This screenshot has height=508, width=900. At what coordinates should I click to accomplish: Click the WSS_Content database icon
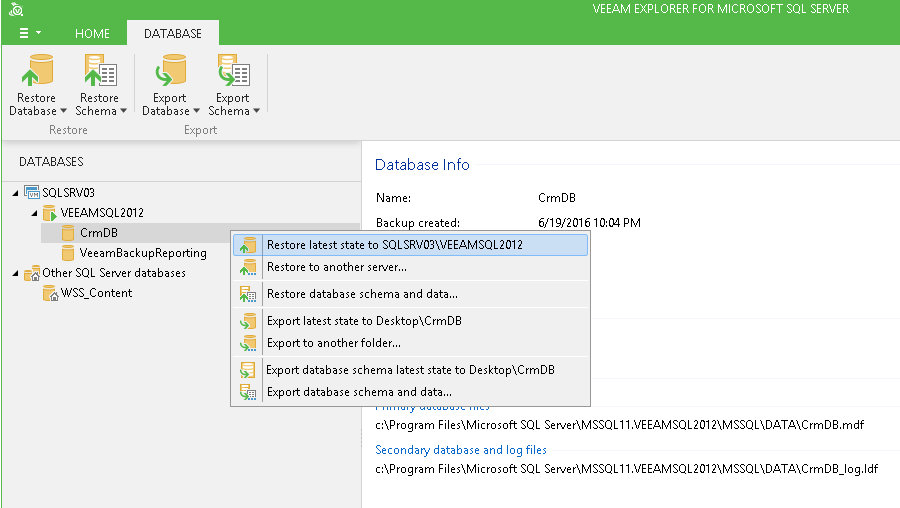(x=50, y=293)
